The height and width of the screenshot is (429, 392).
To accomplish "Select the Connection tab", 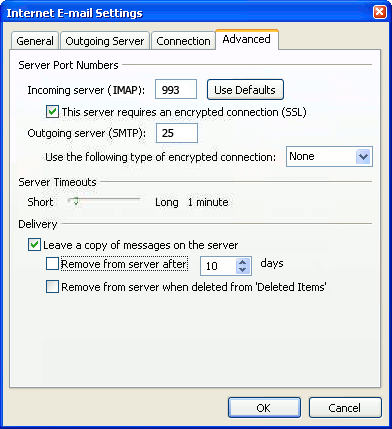I will pos(183,41).
